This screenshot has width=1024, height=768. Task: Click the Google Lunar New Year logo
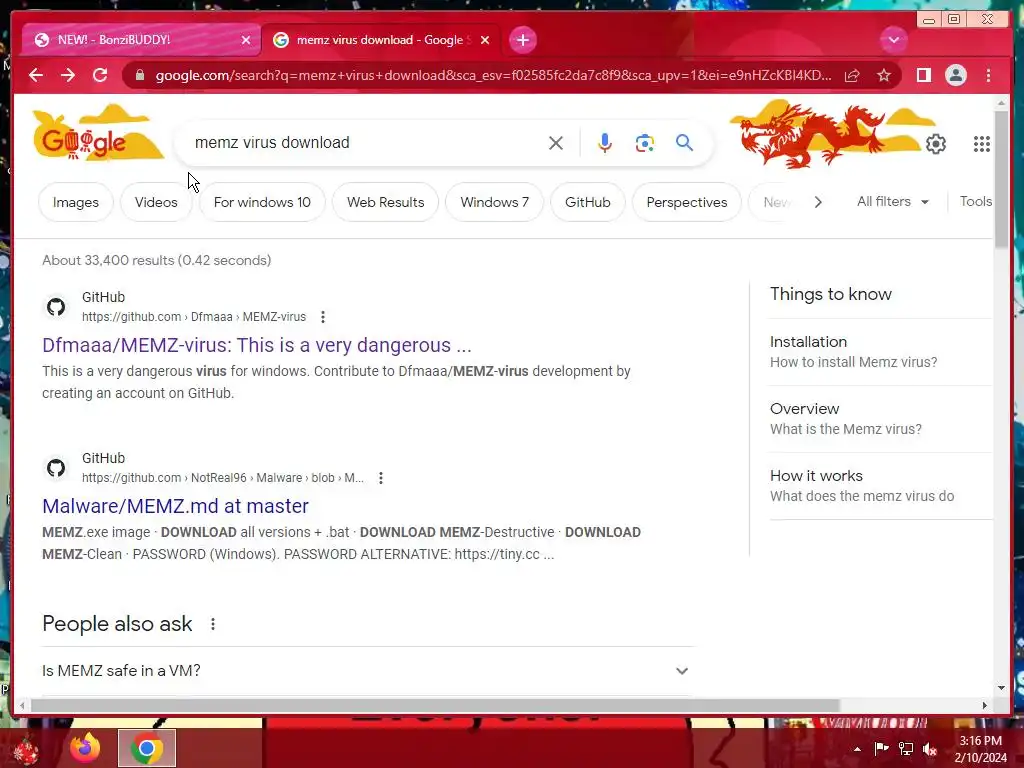(98, 134)
